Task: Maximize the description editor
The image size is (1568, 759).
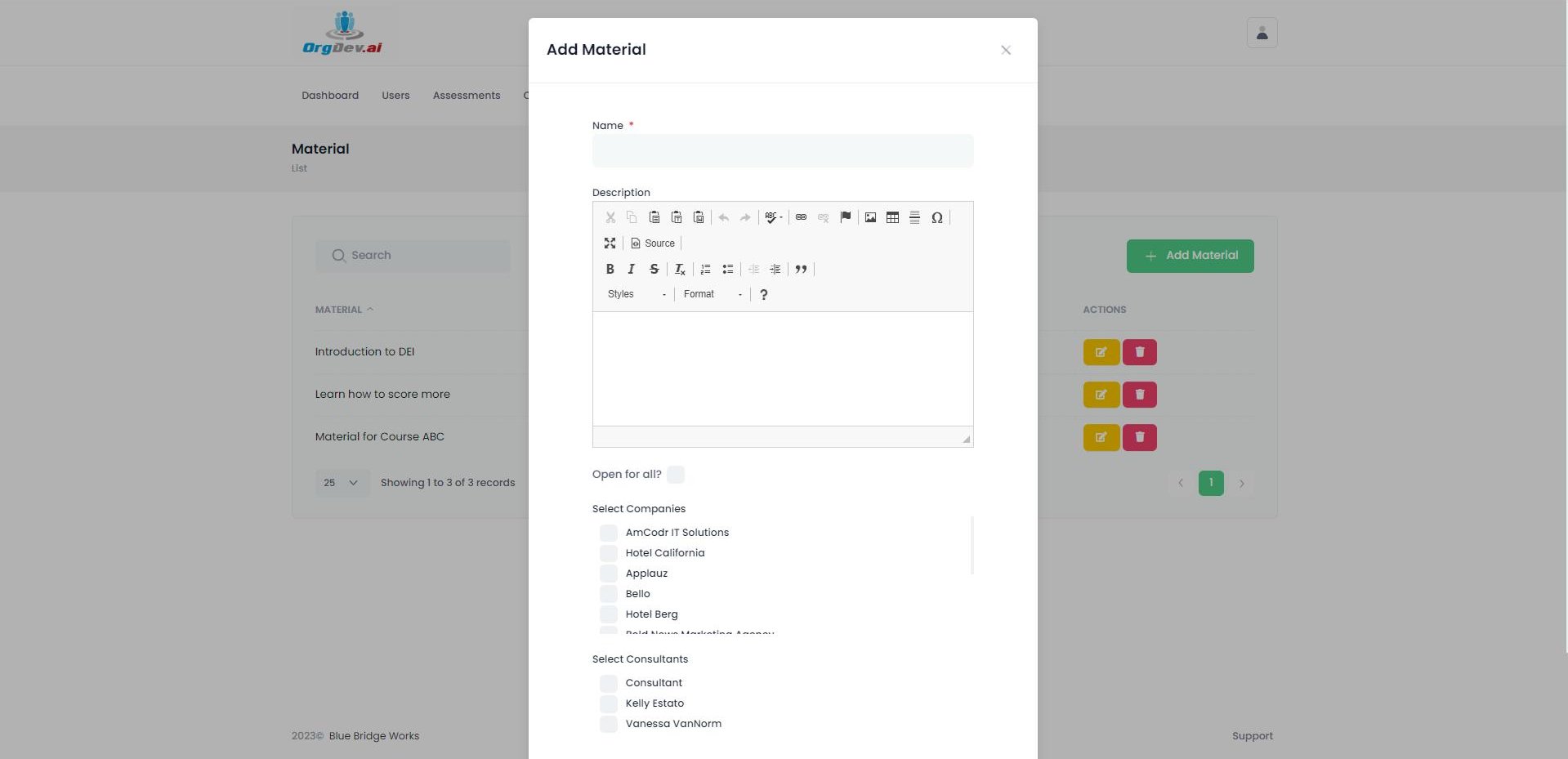Action: click(x=610, y=243)
